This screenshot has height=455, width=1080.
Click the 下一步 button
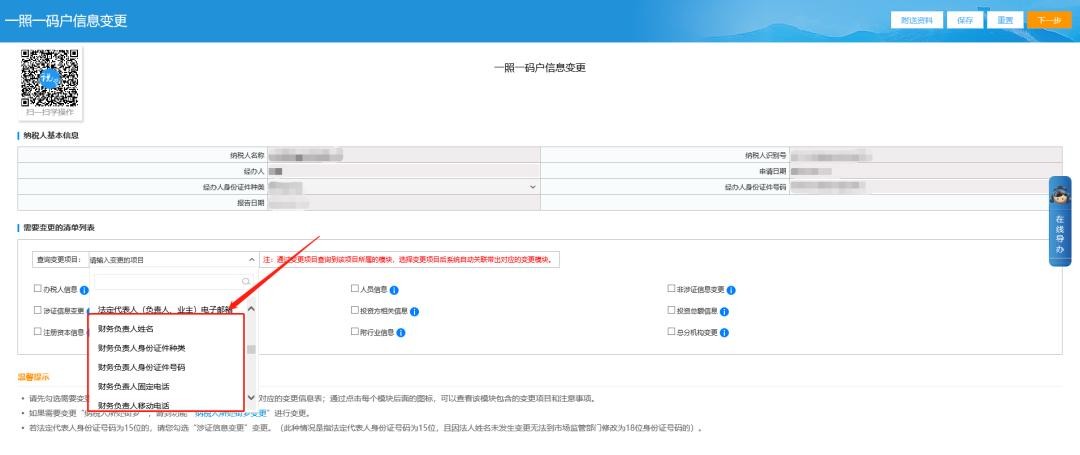[1047, 20]
